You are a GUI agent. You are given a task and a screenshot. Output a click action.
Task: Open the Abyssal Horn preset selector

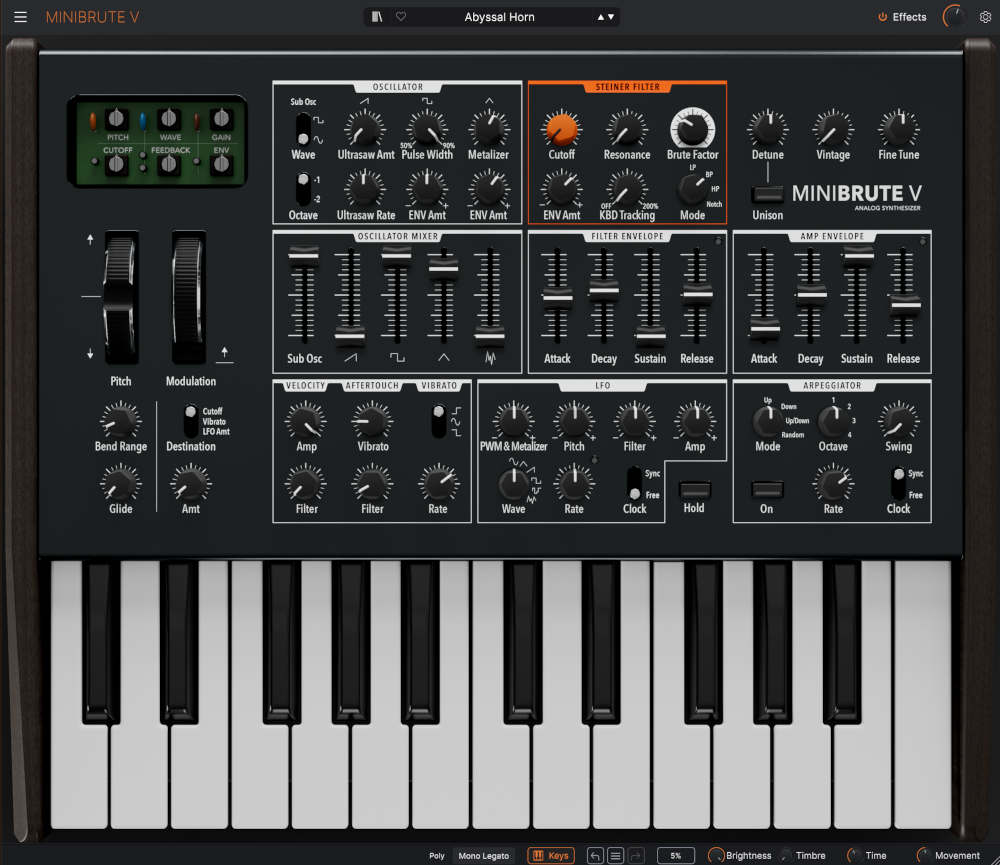click(x=500, y=16)
